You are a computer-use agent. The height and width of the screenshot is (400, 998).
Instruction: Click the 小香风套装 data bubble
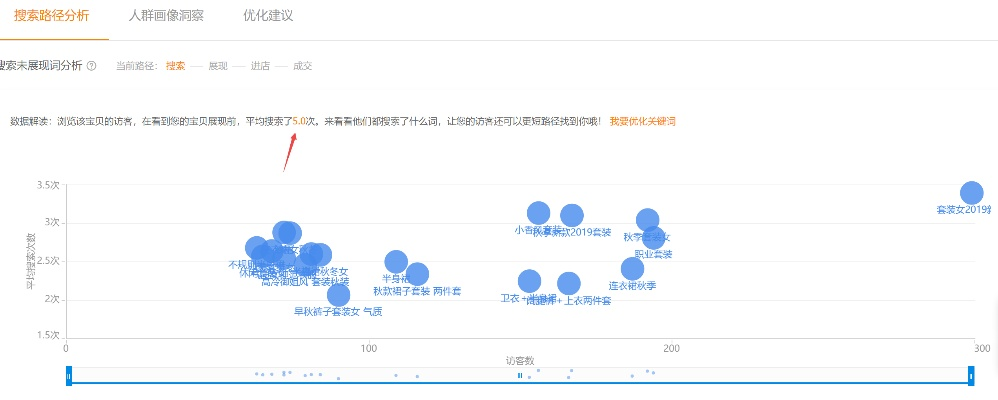[x=538, y=212]
